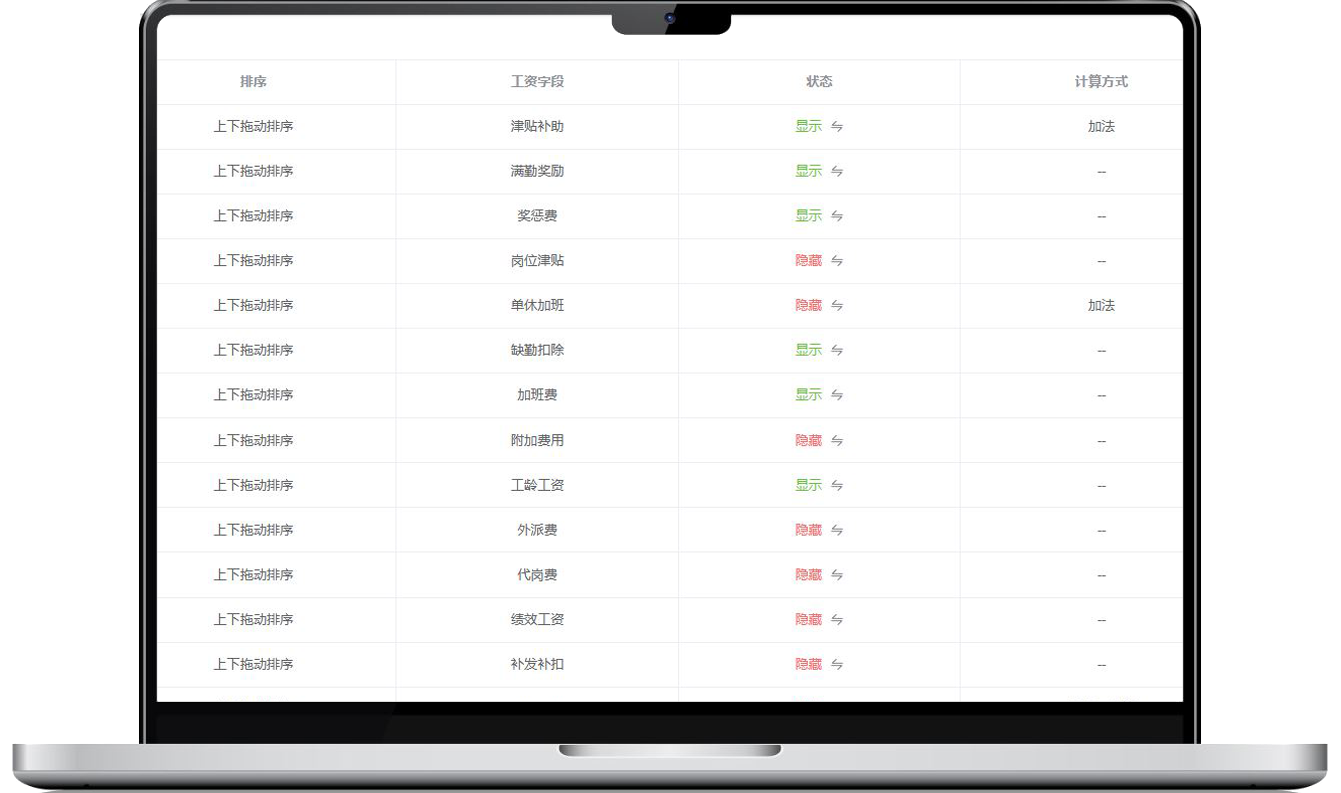Click the 计算方式 column header

1101,82
